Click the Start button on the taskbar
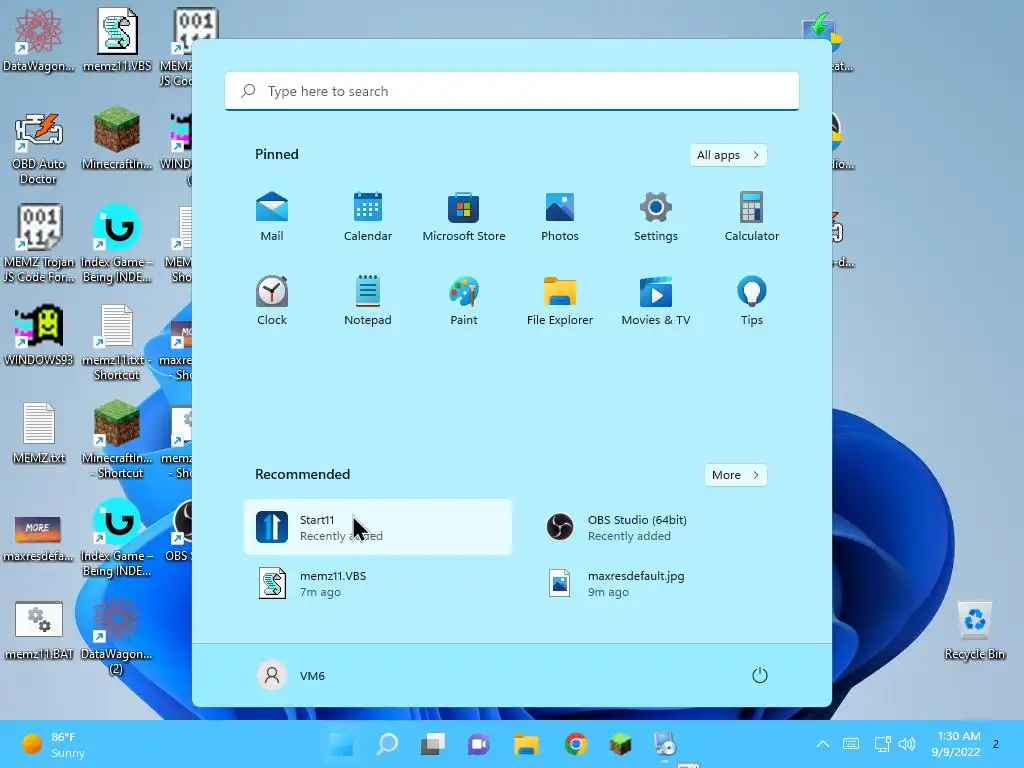Viewport: 1024px width, 768px height. (342, 744)
